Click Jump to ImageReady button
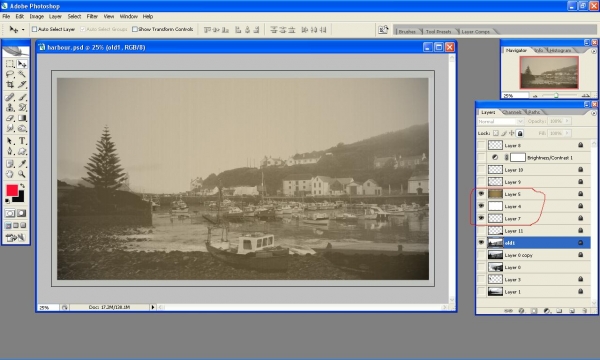600x360 pixels. (x=15, y=238)
